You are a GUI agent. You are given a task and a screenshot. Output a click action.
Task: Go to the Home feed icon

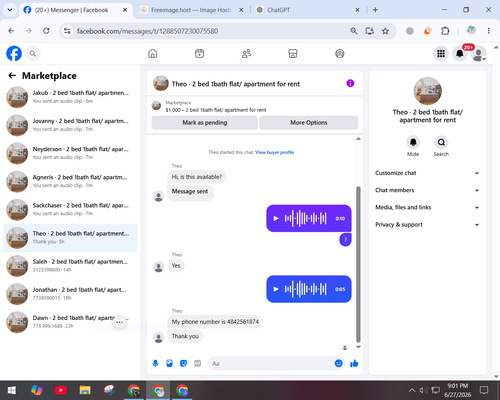tap(153, 53)
